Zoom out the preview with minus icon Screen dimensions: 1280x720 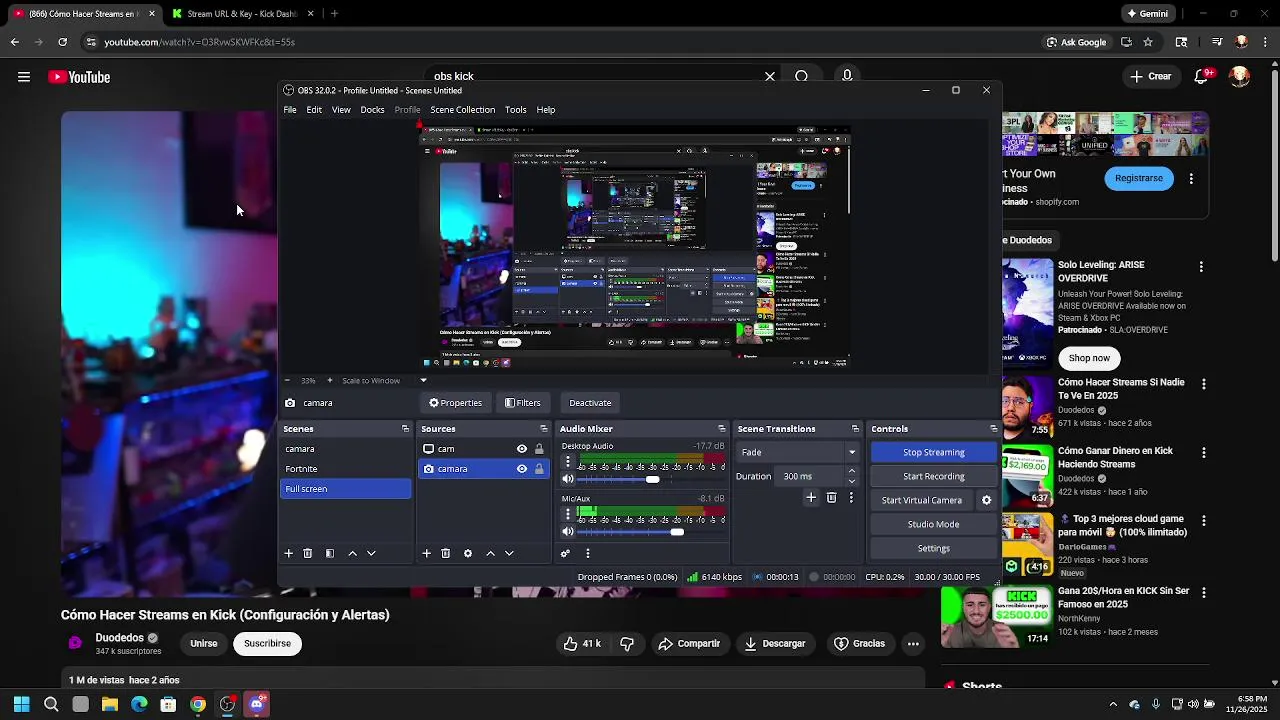click(x=288, y=380)
